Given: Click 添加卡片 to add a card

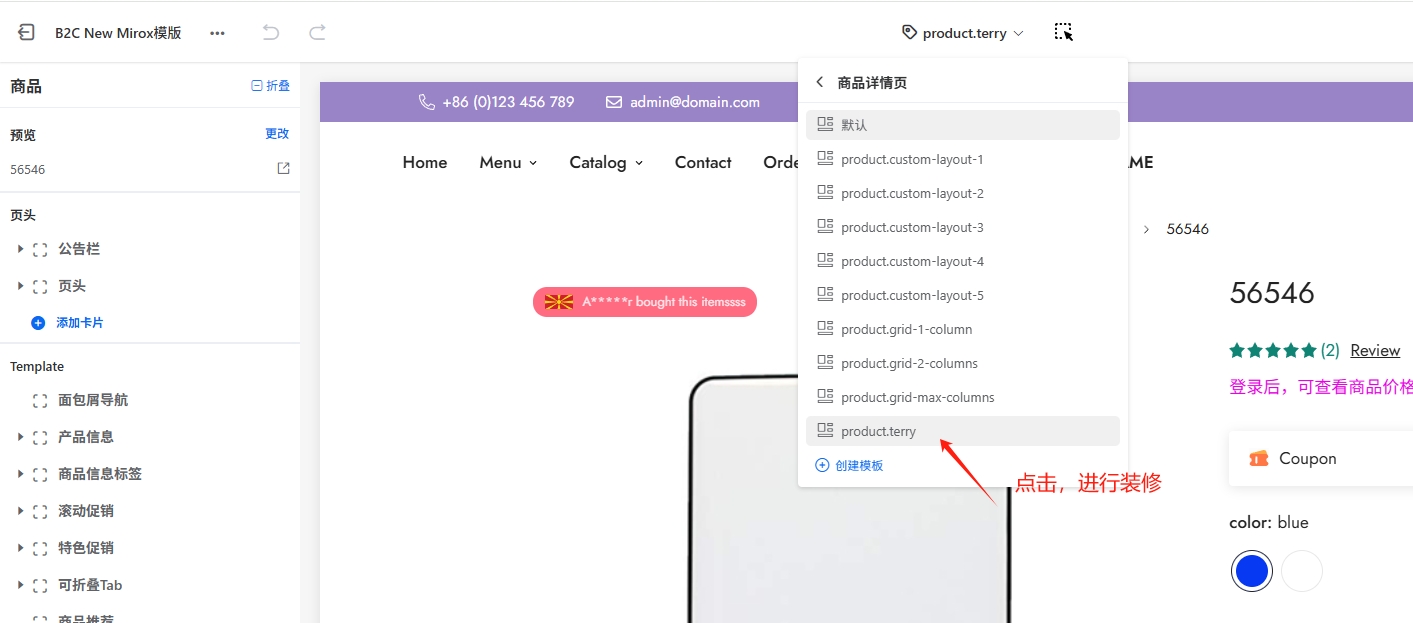Looking at the screenshot, I should [x=78, y=323].
